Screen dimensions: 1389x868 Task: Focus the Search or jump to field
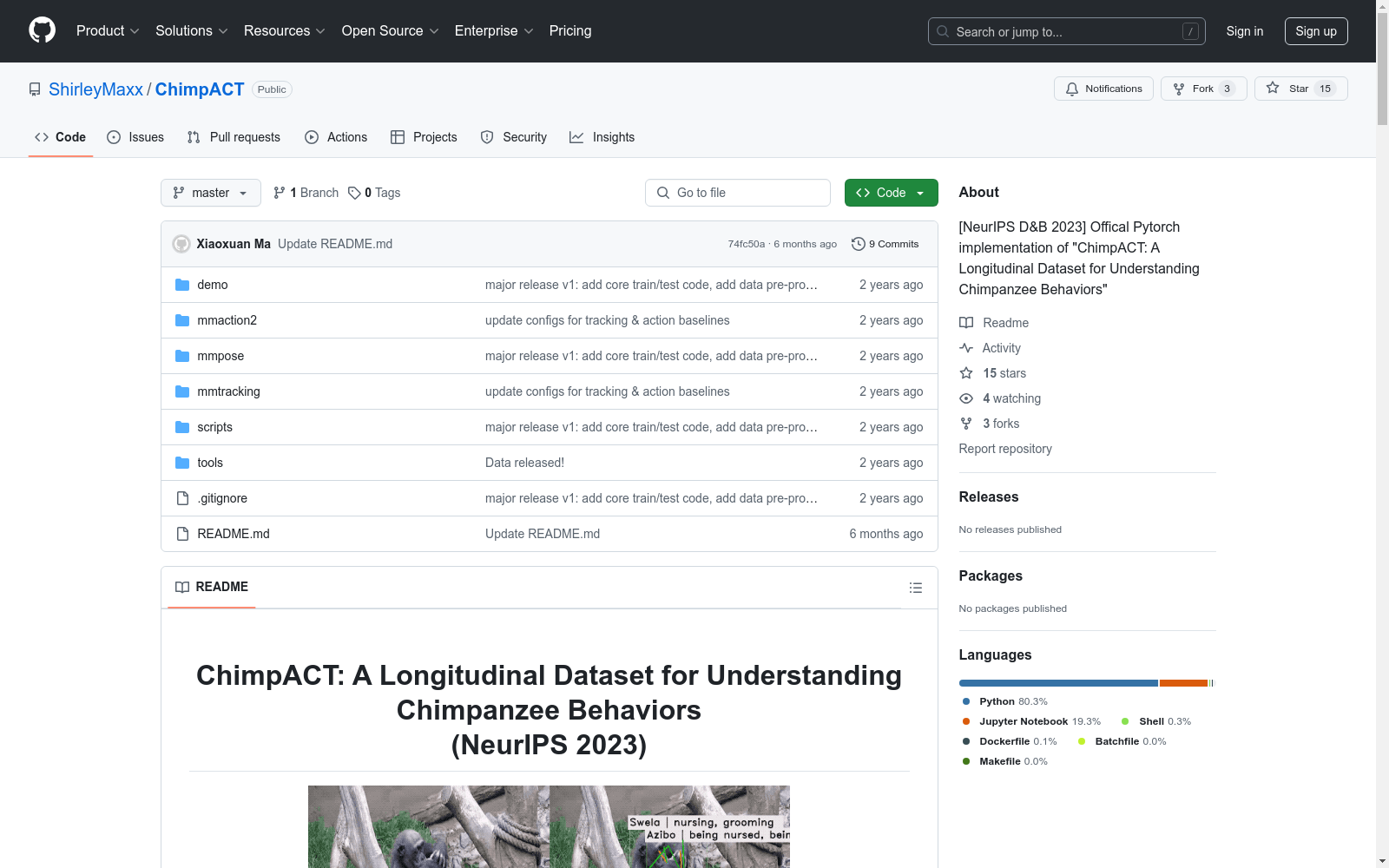[x=1067, y=31]
